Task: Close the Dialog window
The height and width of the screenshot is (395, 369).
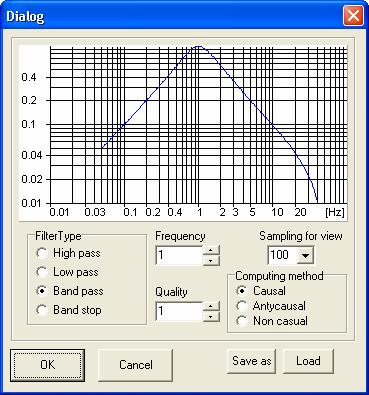Action: coord(353,16)
